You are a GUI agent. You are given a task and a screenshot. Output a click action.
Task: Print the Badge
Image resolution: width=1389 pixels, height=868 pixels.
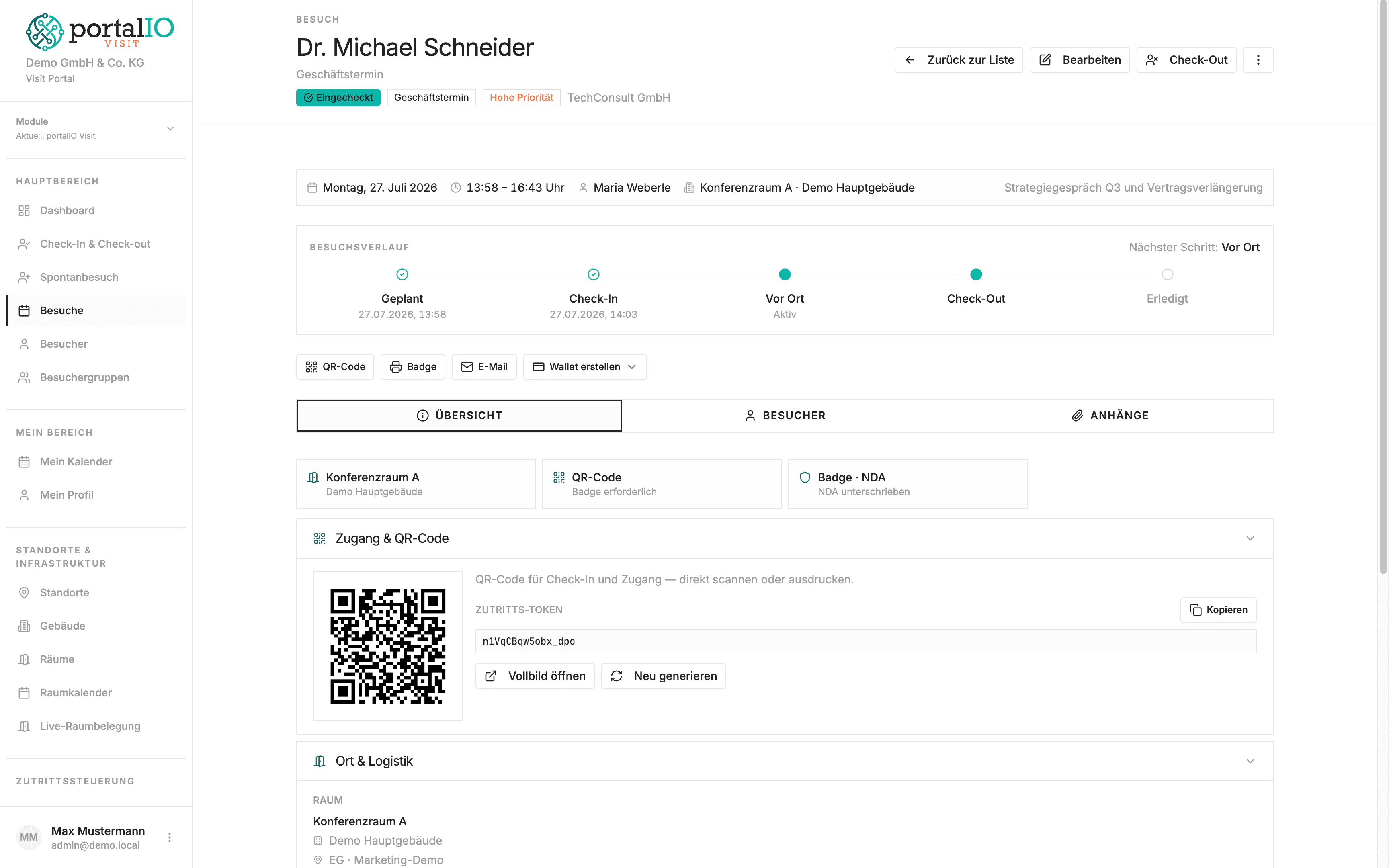pos(413,367)
